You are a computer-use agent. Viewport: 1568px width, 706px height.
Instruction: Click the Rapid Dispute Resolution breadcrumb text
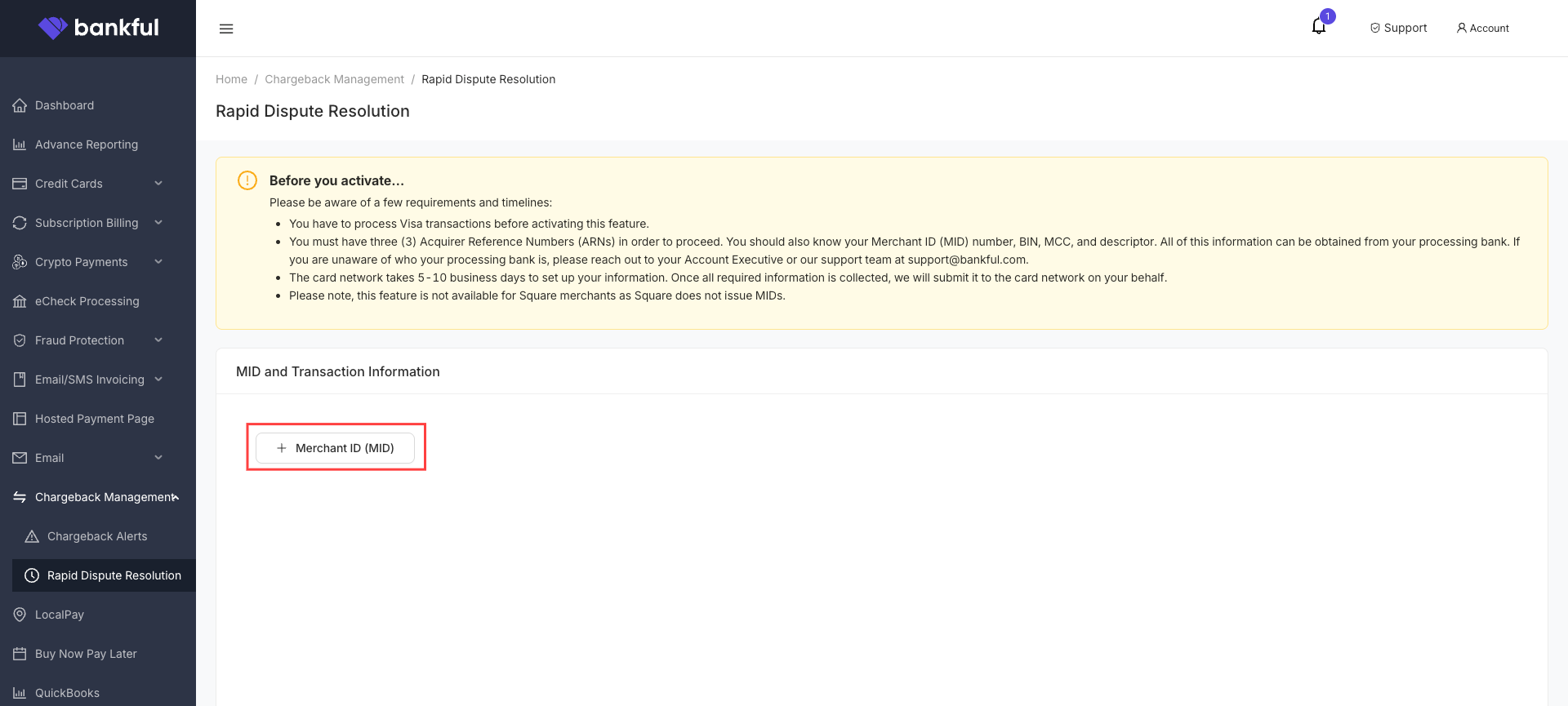click(x=488, y=79)
